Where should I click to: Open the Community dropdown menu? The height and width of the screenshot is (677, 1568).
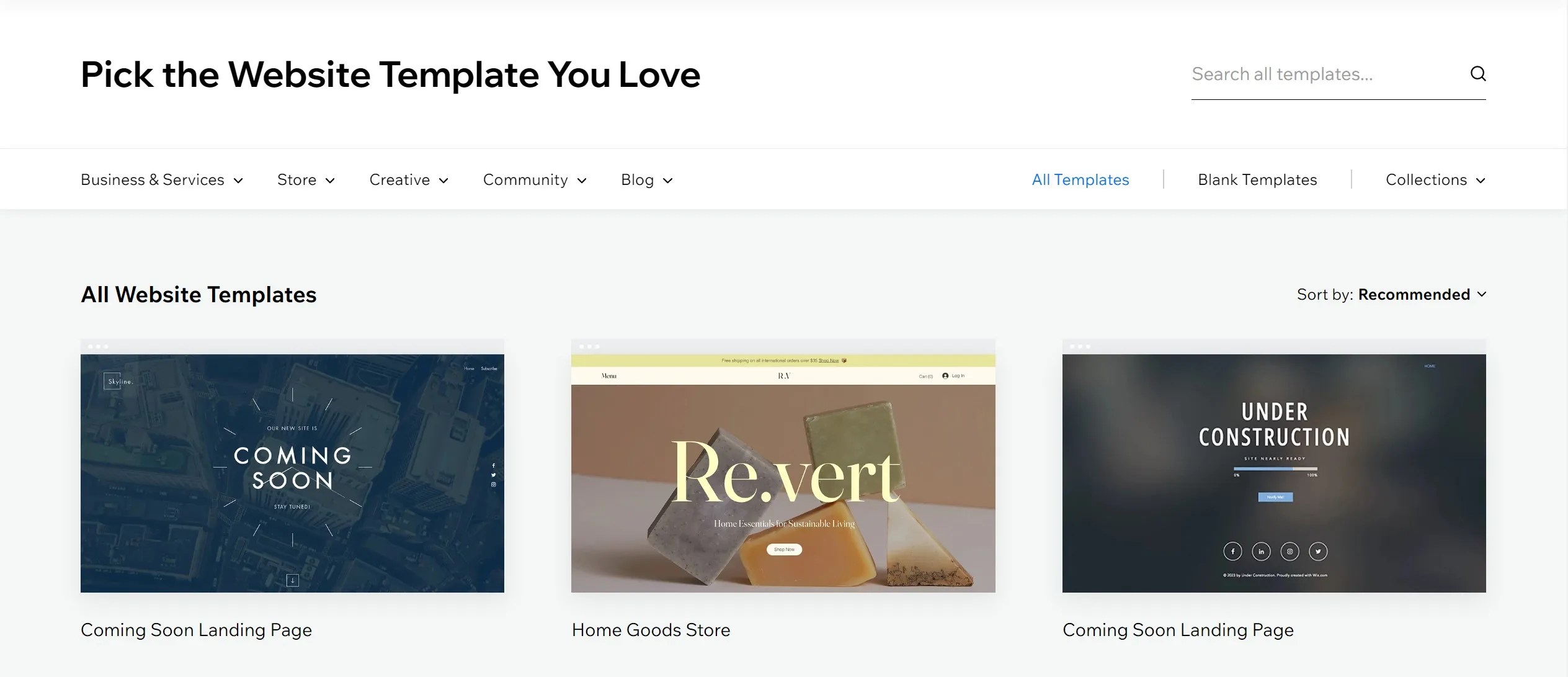coord(534,180)
